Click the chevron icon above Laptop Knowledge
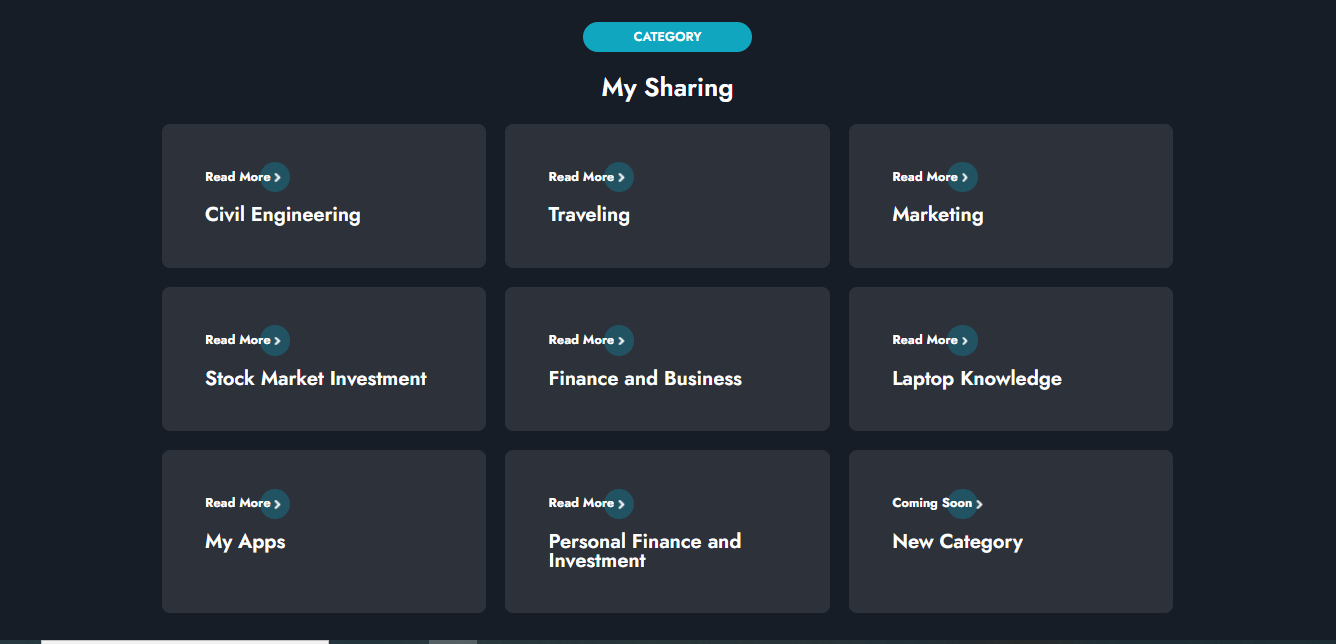 click(x=964, y=340)
